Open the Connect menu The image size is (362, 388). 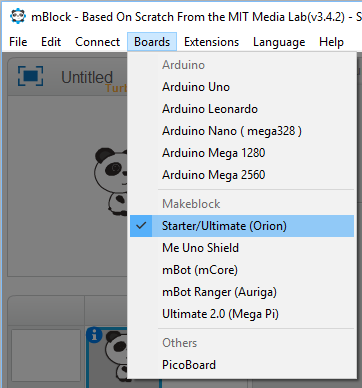click(97, 42)
